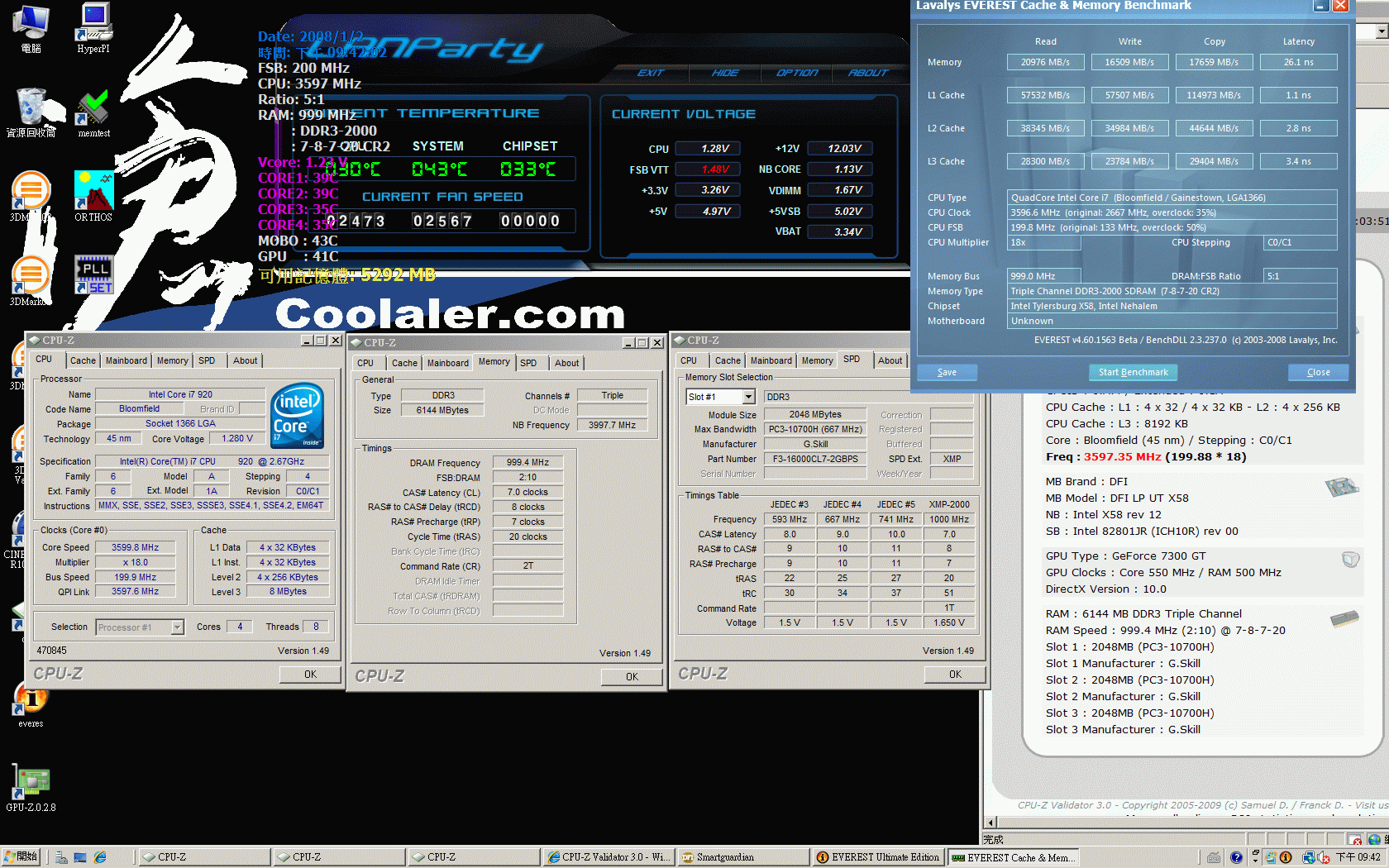Open the dropdown at the browser's top-right edge

(1382, 31)
